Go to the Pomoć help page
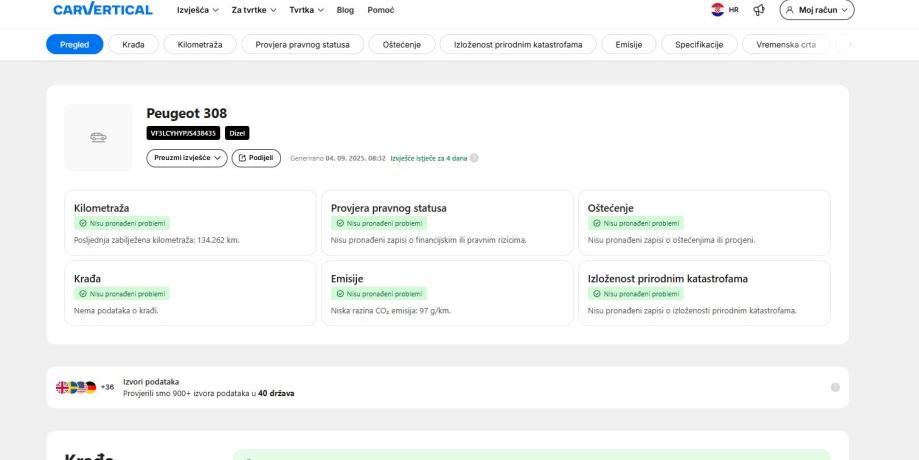This screenshot has height=460, width=919. (x=381, y=10)
